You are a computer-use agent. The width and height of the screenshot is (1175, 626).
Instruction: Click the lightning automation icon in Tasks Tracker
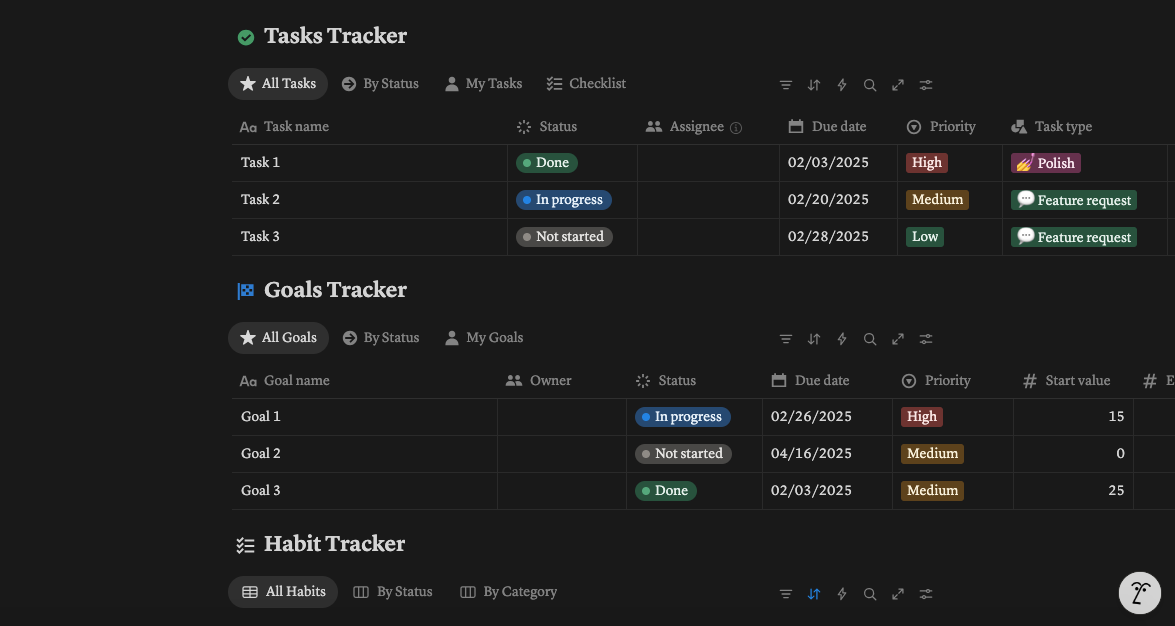[842, 85]
